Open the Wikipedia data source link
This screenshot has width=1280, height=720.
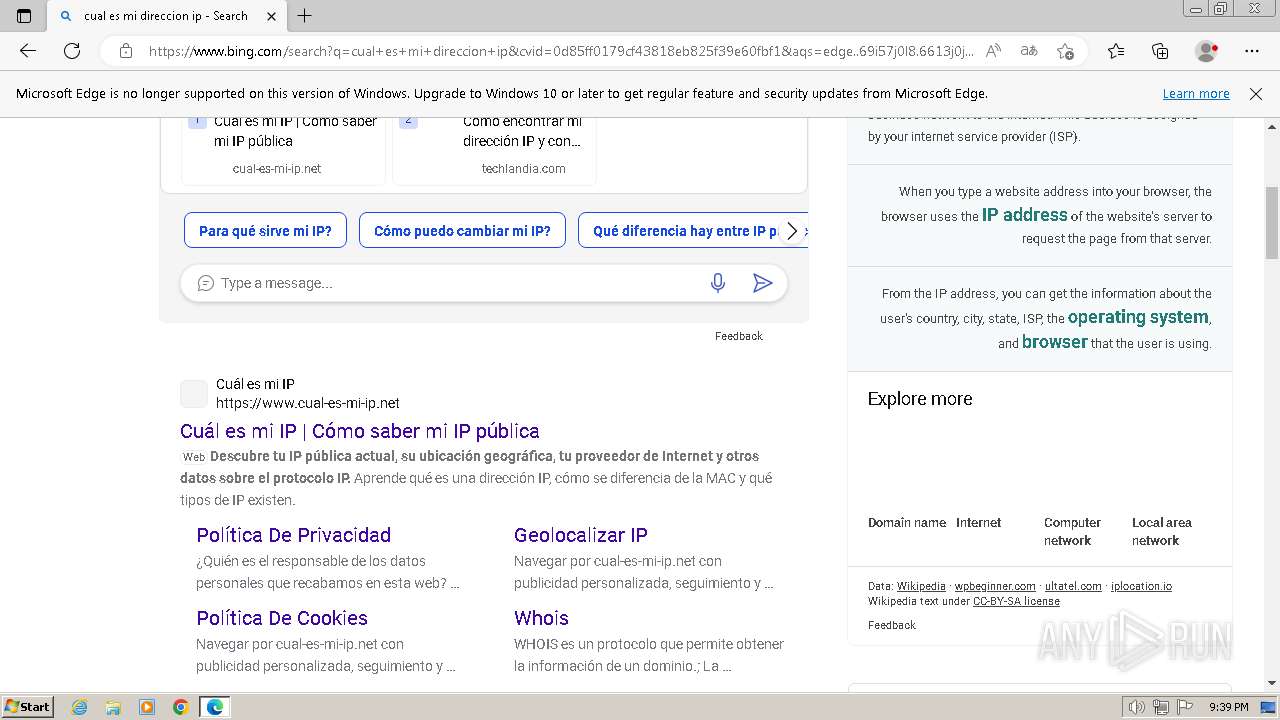coord(921,586)
